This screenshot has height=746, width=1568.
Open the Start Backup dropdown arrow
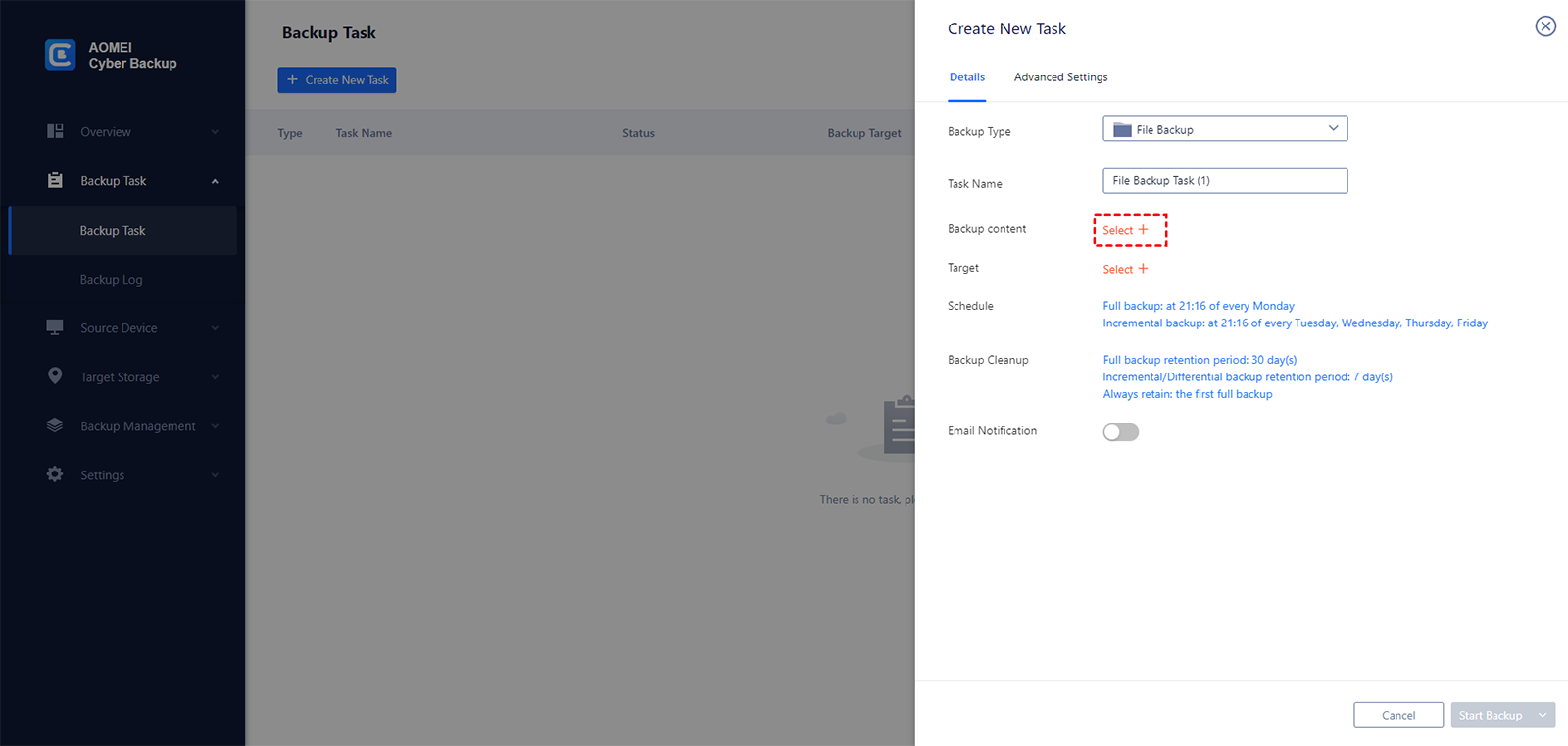click(1543, 716)
